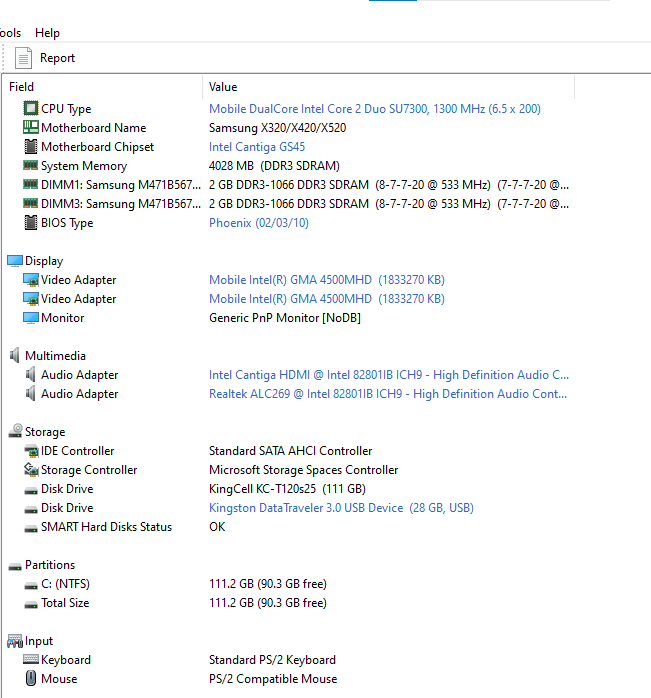The image size is (651, 698).
Task: Click the Report document icon
Action: pyautogui.click(x=23, y=58)
